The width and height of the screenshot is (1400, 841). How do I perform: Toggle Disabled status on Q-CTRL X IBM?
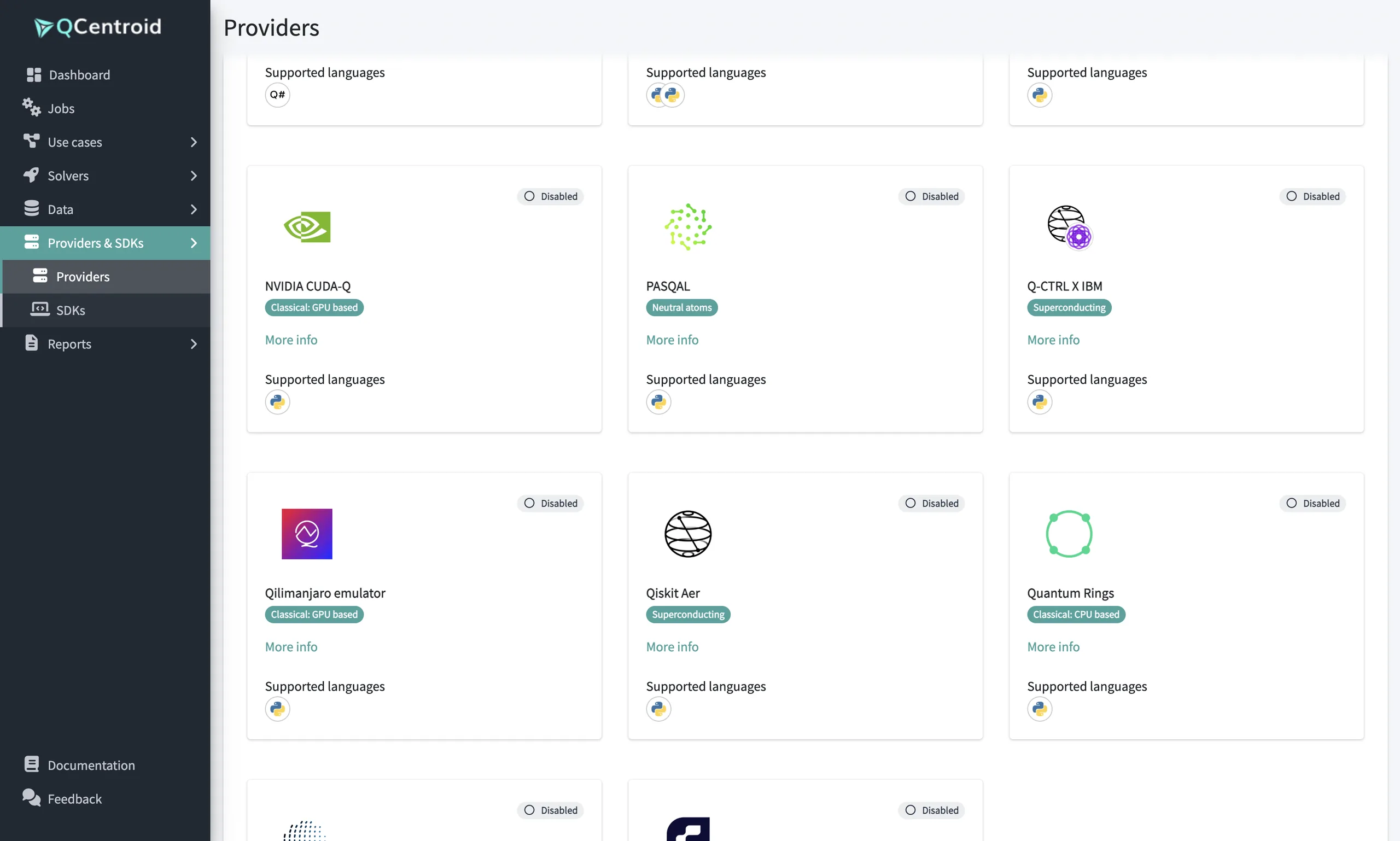click(x=1312, y=196)
